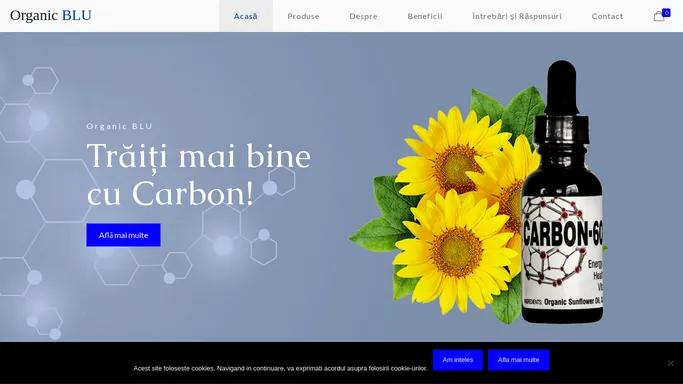Open the shopping cart icon
The image size is (683, 384).
tap(659, 17)
